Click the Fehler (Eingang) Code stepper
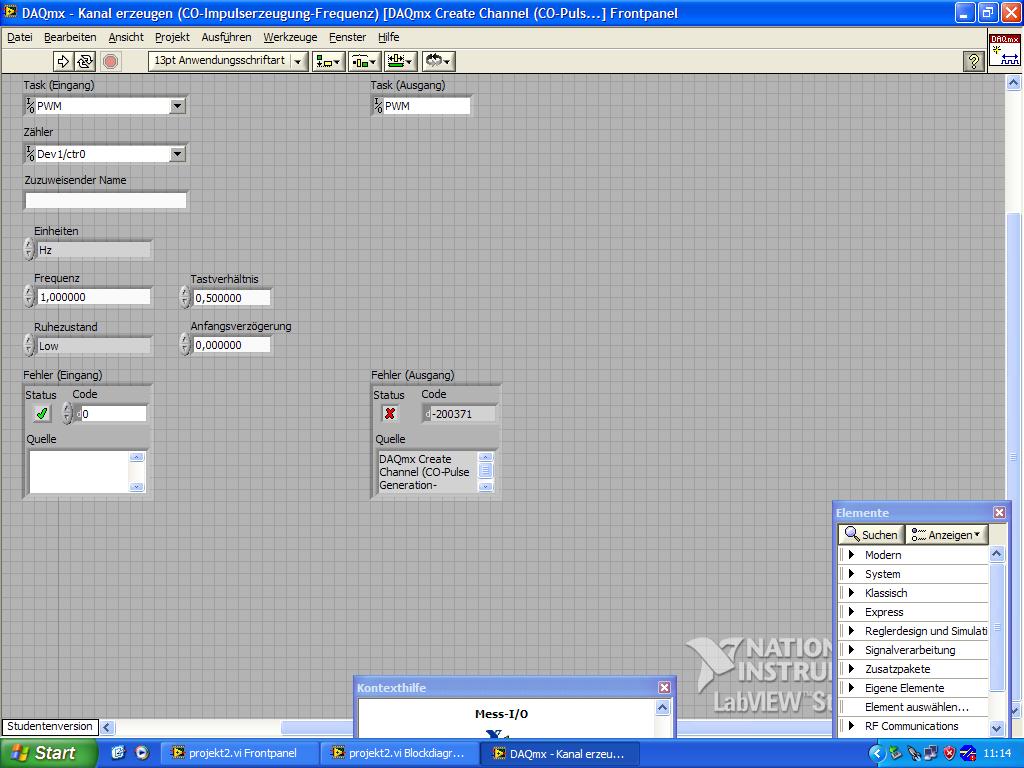 pos(67,413)
